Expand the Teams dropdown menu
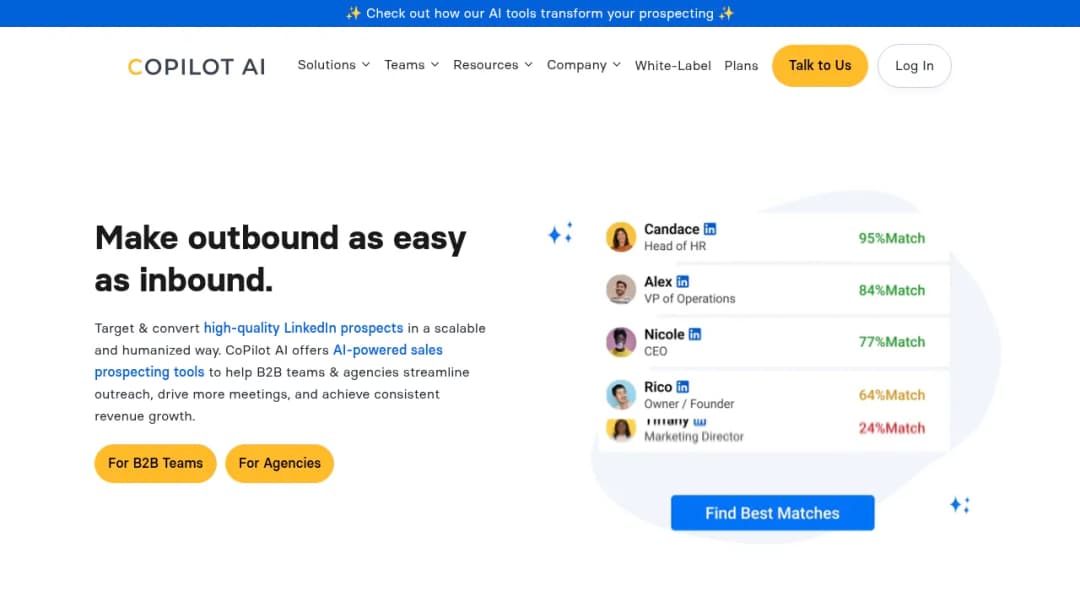This screenshot has height=608, width=1080. pos(411,65)
